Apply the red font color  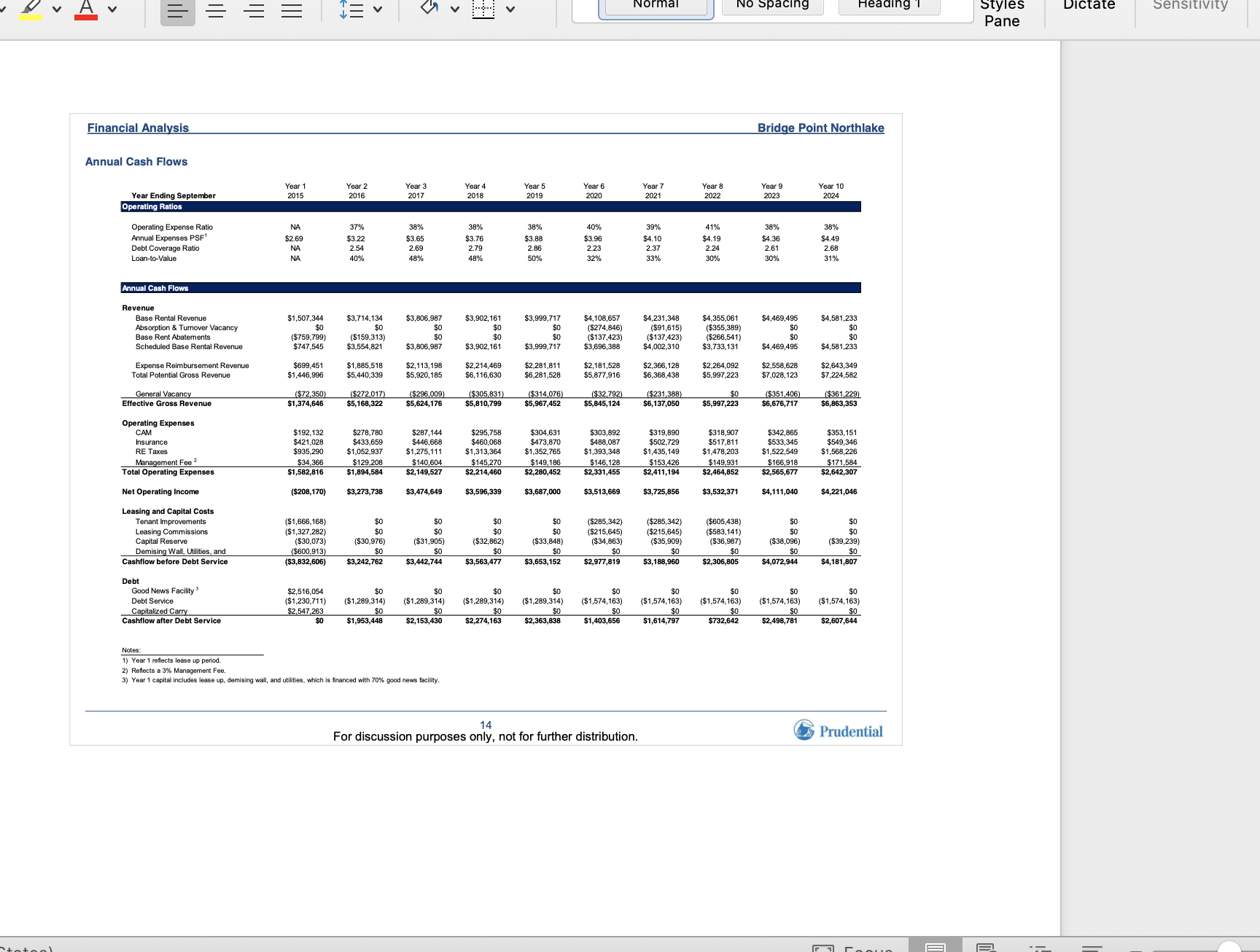click(86, 7)
